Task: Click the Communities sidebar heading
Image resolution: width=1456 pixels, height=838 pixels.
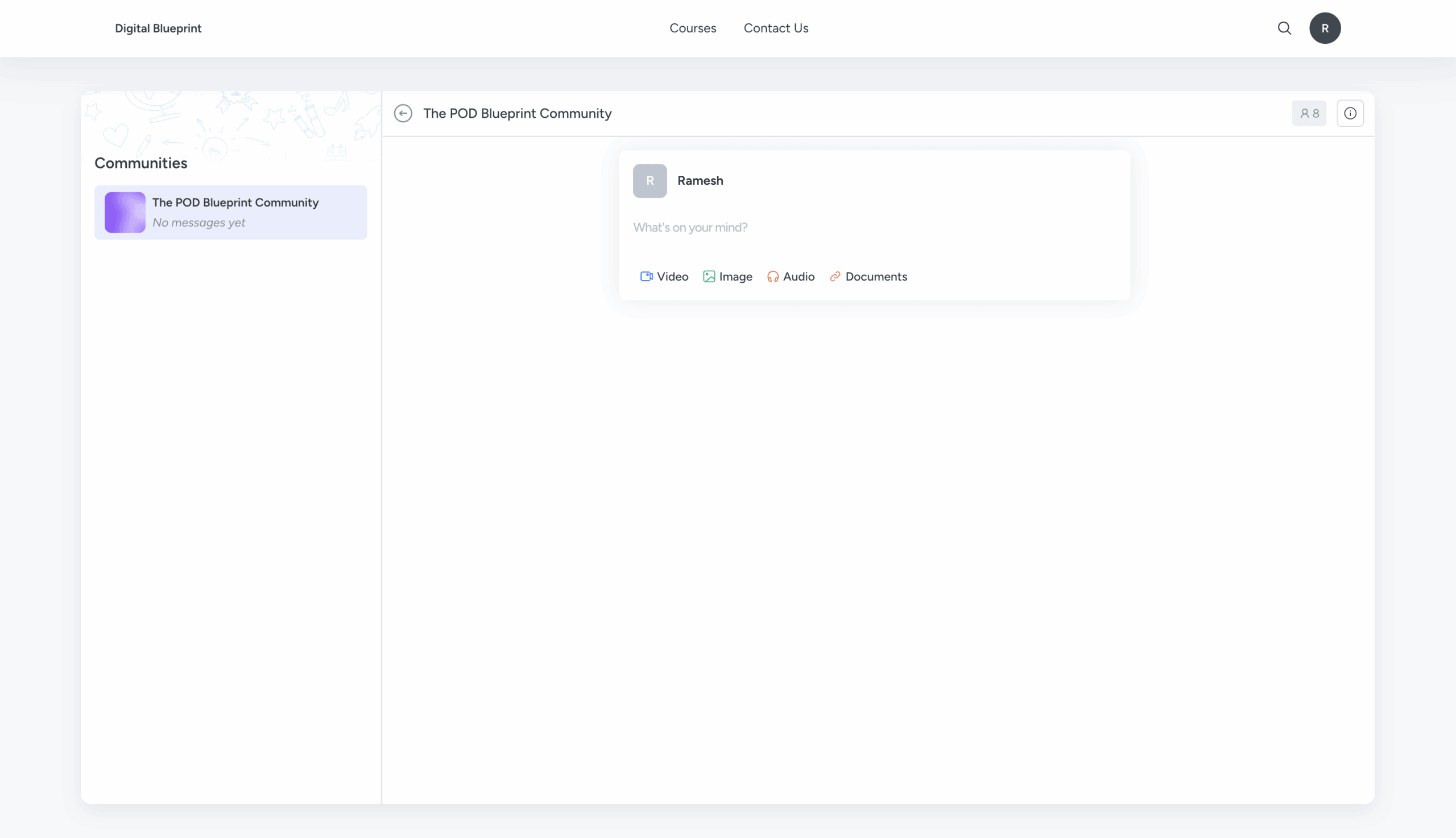Action: (141, 163)
